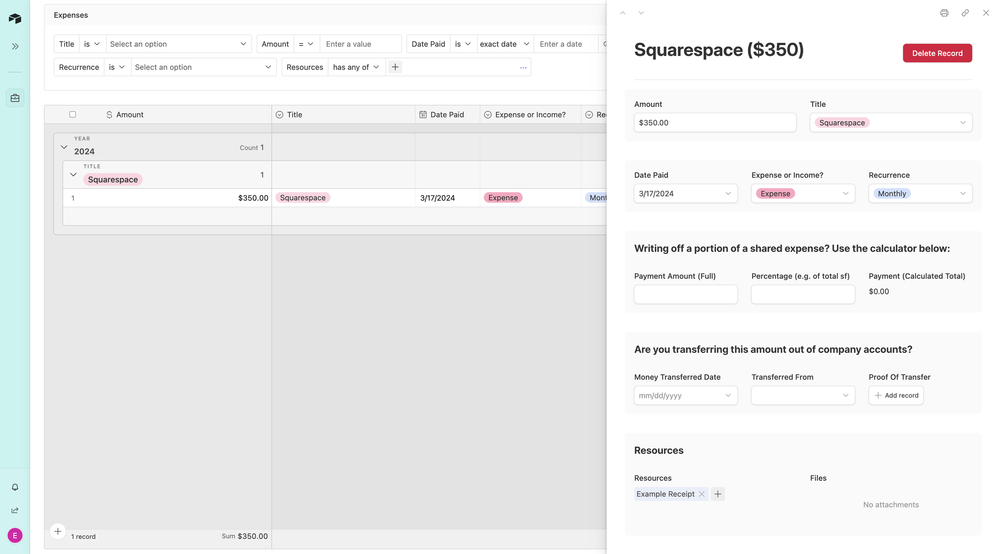Open the Title filter 'Select an option' dropdown
Image resolution: width=1000 pixels, height=554 pixels.
[x=179, y=44]
